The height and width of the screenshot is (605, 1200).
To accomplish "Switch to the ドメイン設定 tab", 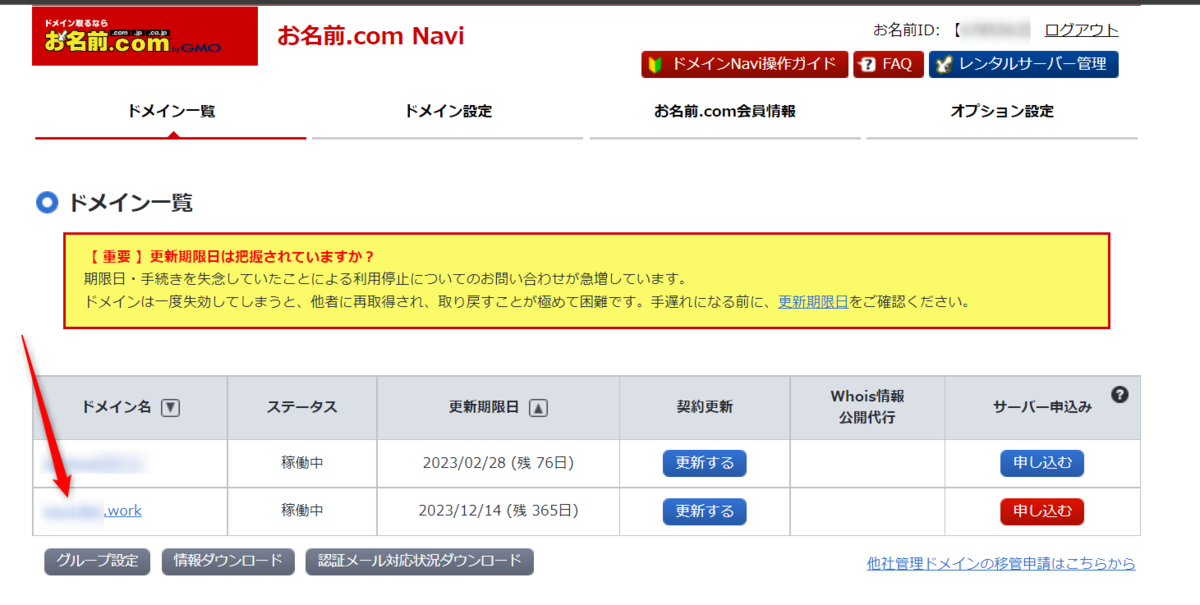I will pos(448,112).
